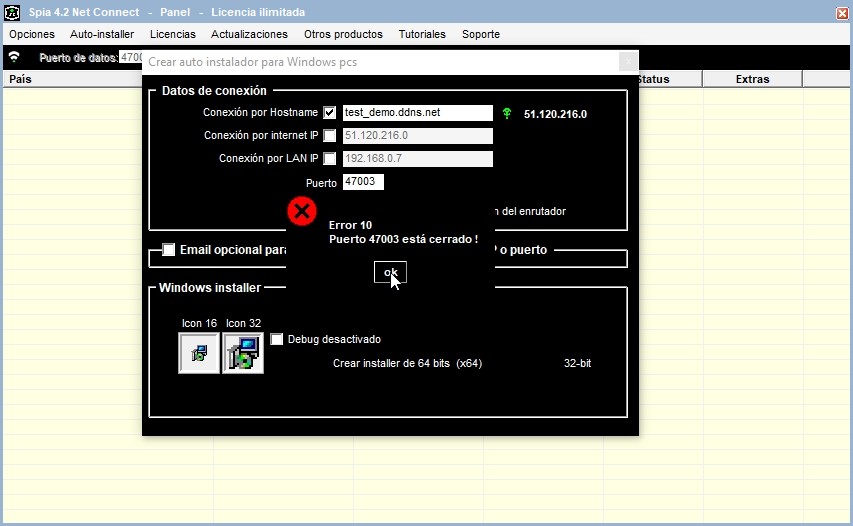This screenshot has height=526, width=853.
Task: Dismiss the Error 10 message with ok
Action: pos(390,272)
